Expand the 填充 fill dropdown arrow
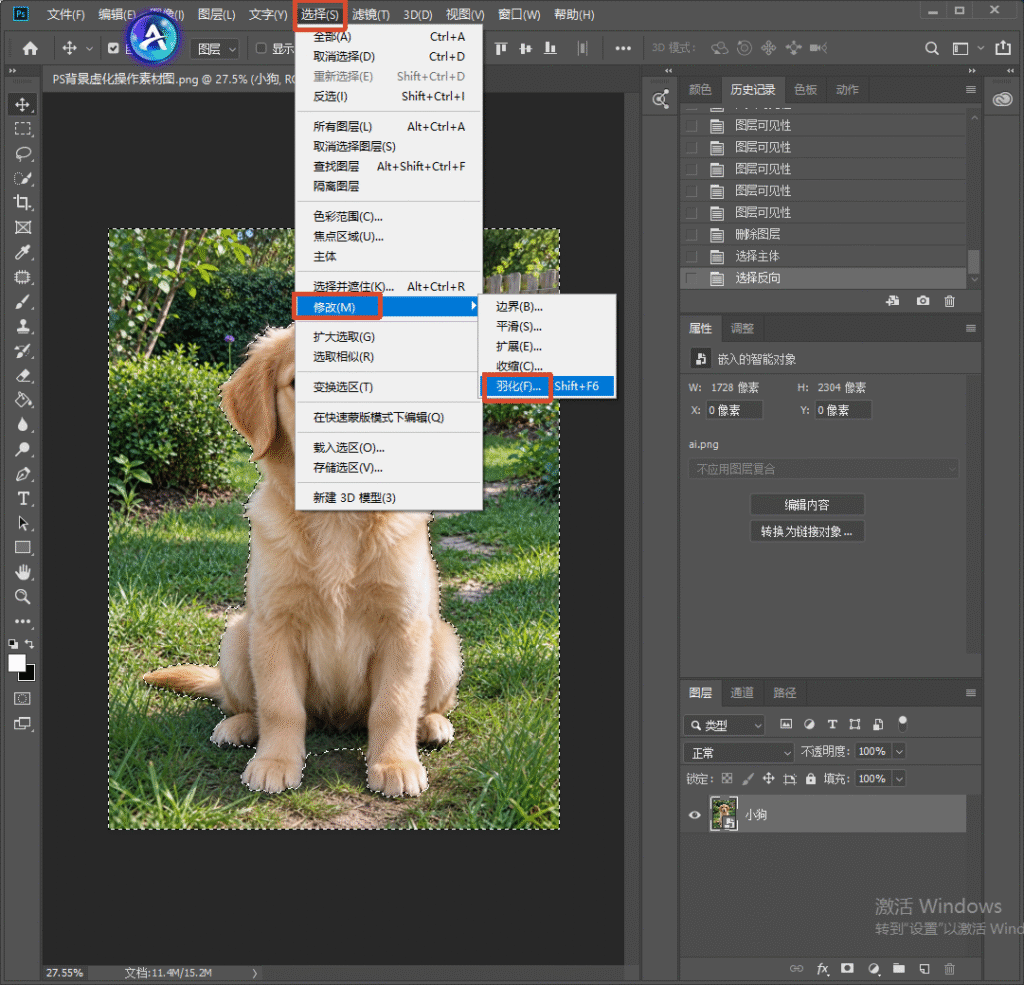Image resolution: width=1024 pixels, height=985 pixels. tap(899, 779)
